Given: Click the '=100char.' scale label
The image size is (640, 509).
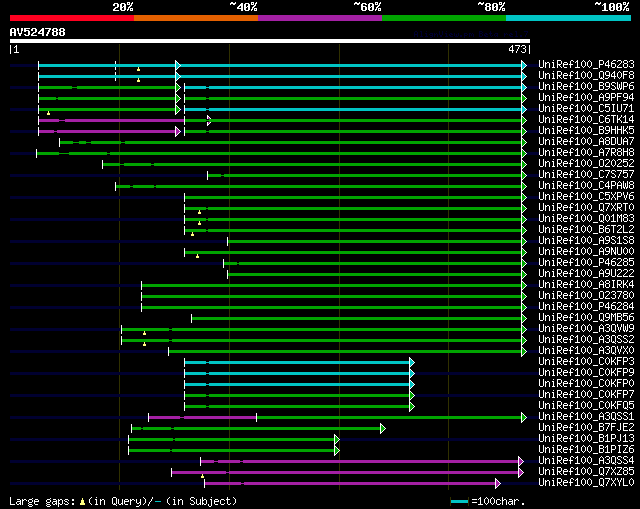Looking at the screenshot, I should [x=498, y=502].
